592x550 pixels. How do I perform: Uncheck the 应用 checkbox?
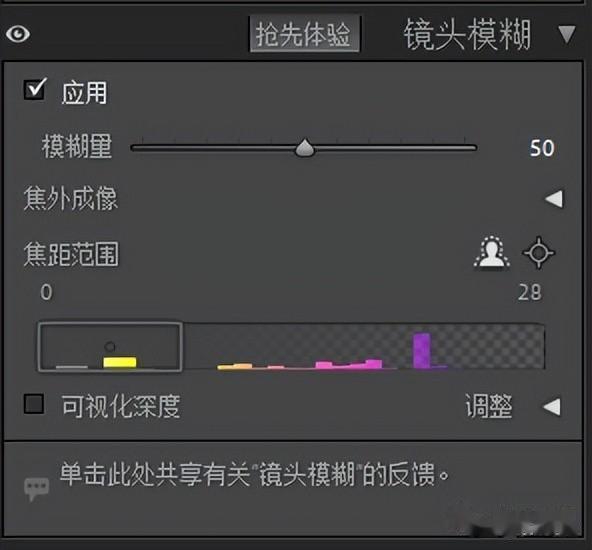point(35,89)
